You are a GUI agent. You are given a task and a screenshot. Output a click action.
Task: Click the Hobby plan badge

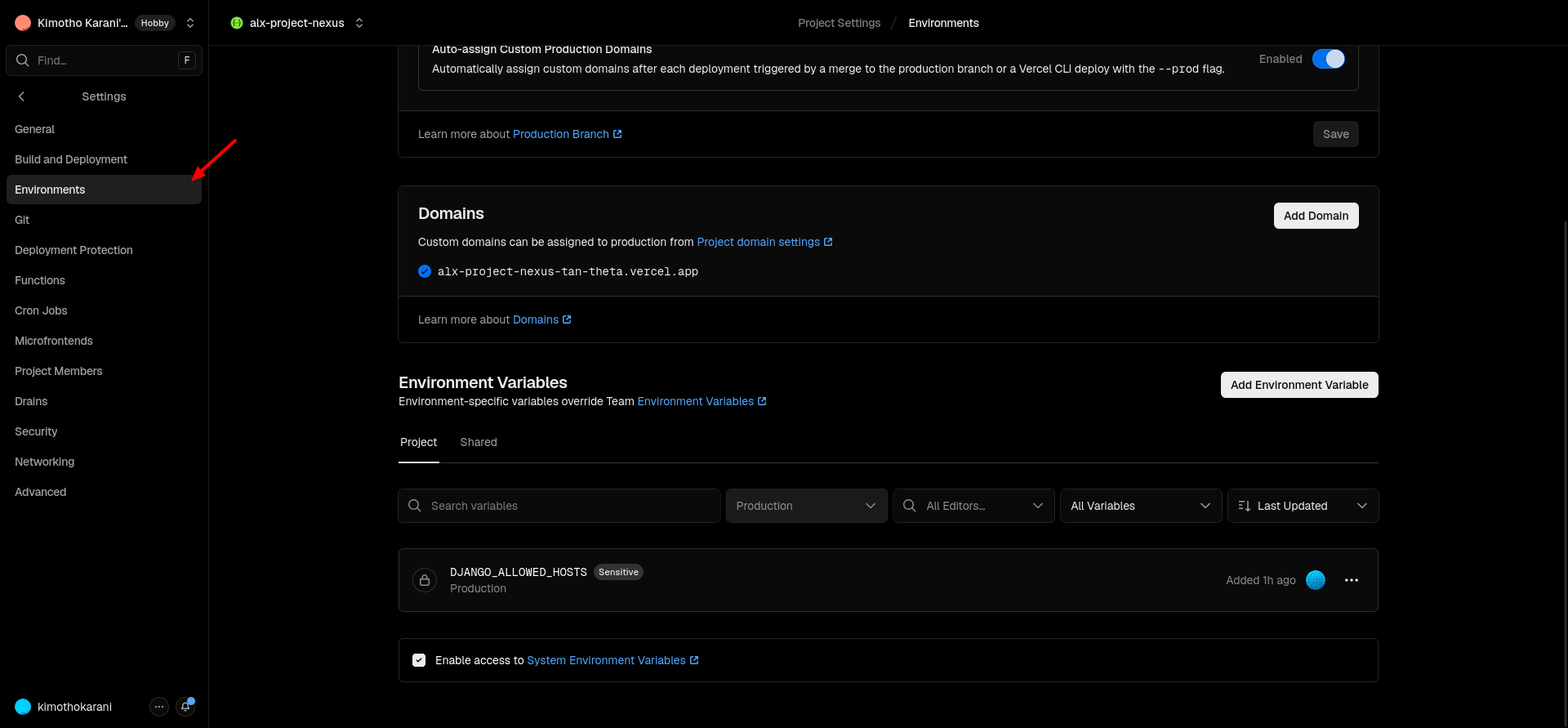(155, 23)
